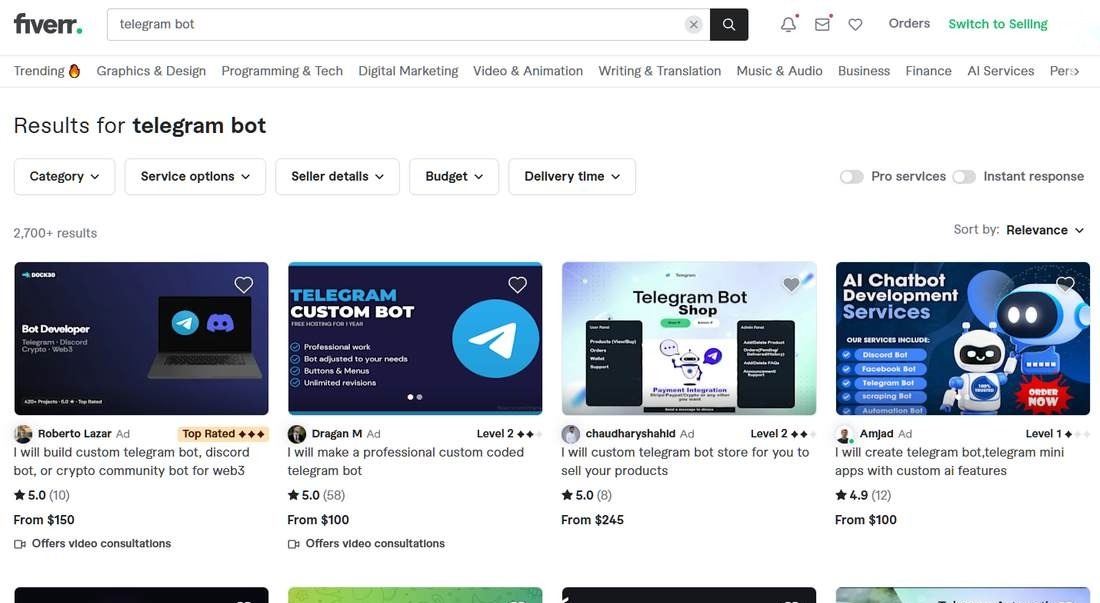
Task: Open Graphics & Design category
Action: click(x=151, y=71)
